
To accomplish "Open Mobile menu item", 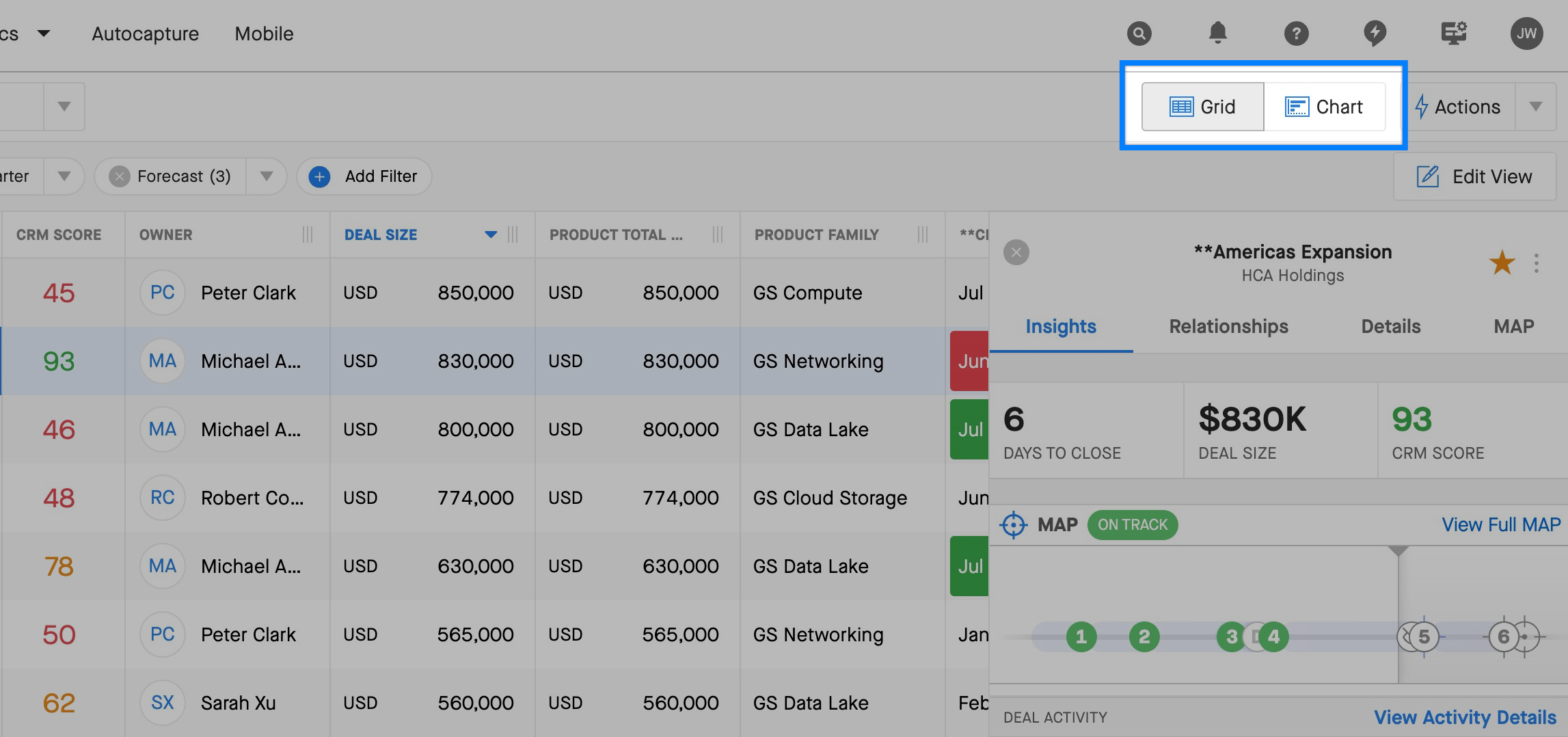I will click(x=264, y=33).
